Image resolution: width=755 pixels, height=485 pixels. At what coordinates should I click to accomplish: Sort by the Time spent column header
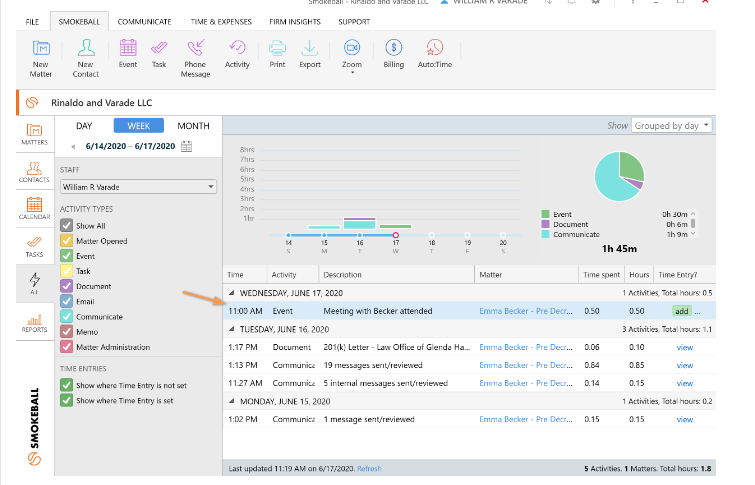[x=601, y=275]
